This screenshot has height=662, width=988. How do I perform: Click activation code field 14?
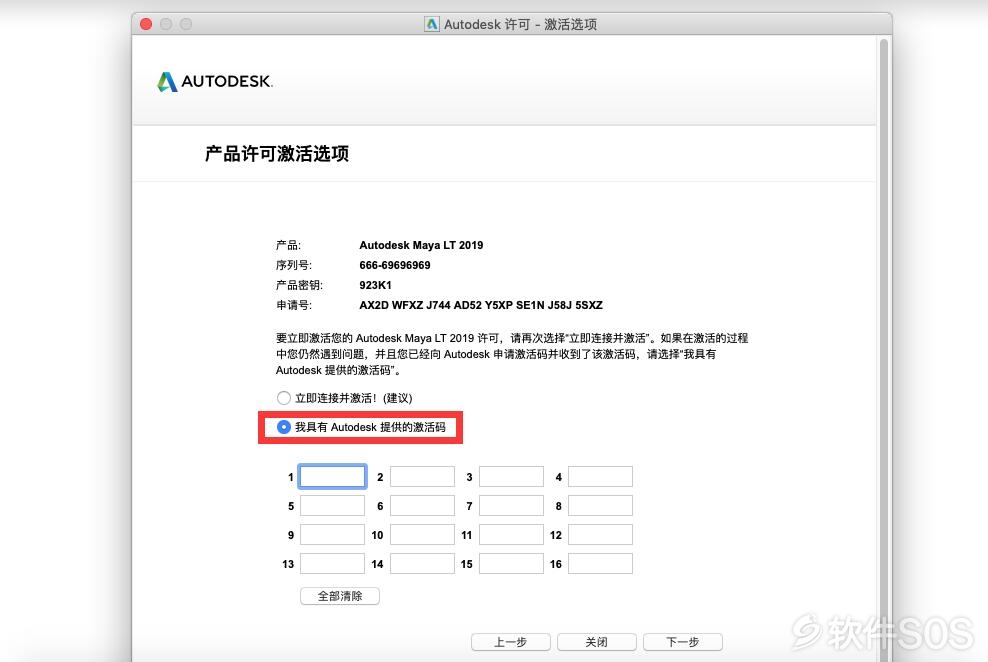(422, 564)
